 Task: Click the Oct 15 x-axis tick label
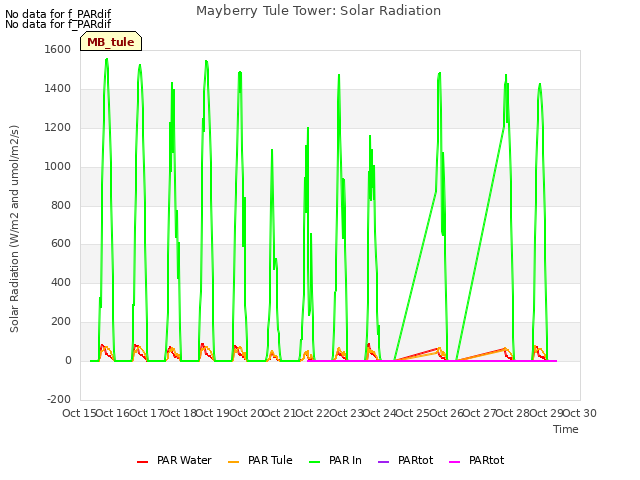[x=79, y=413]
